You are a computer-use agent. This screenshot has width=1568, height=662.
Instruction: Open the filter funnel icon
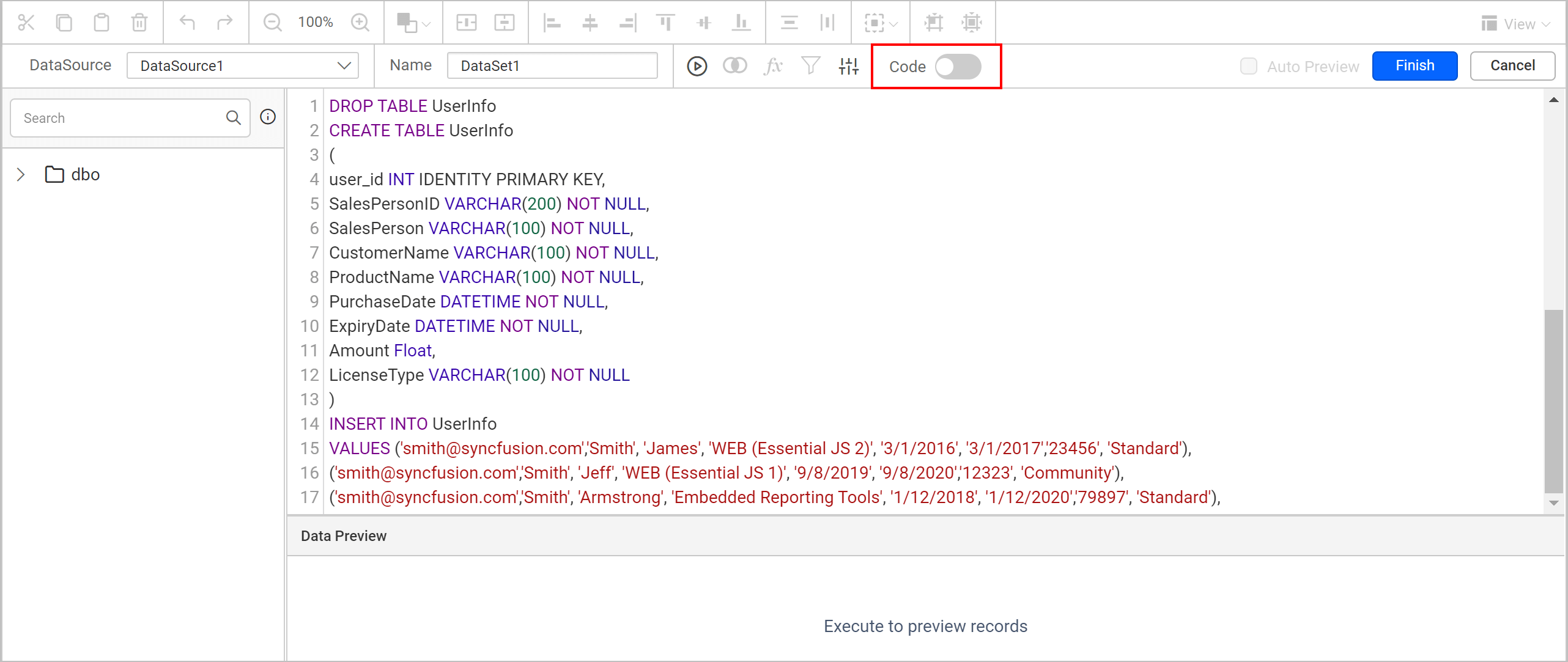pyautogui.click(x=811, y=66)
